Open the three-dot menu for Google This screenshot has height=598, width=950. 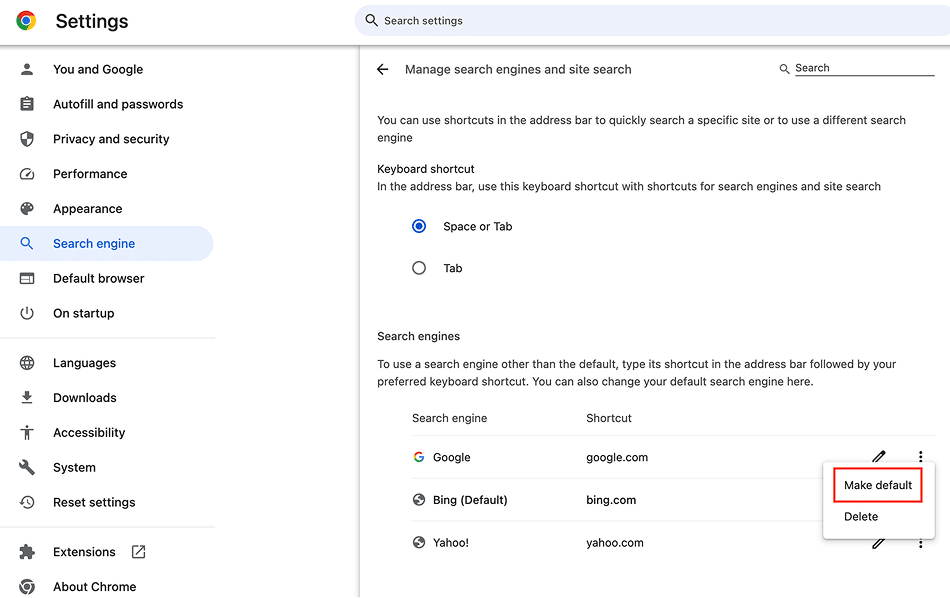(920, 456)
